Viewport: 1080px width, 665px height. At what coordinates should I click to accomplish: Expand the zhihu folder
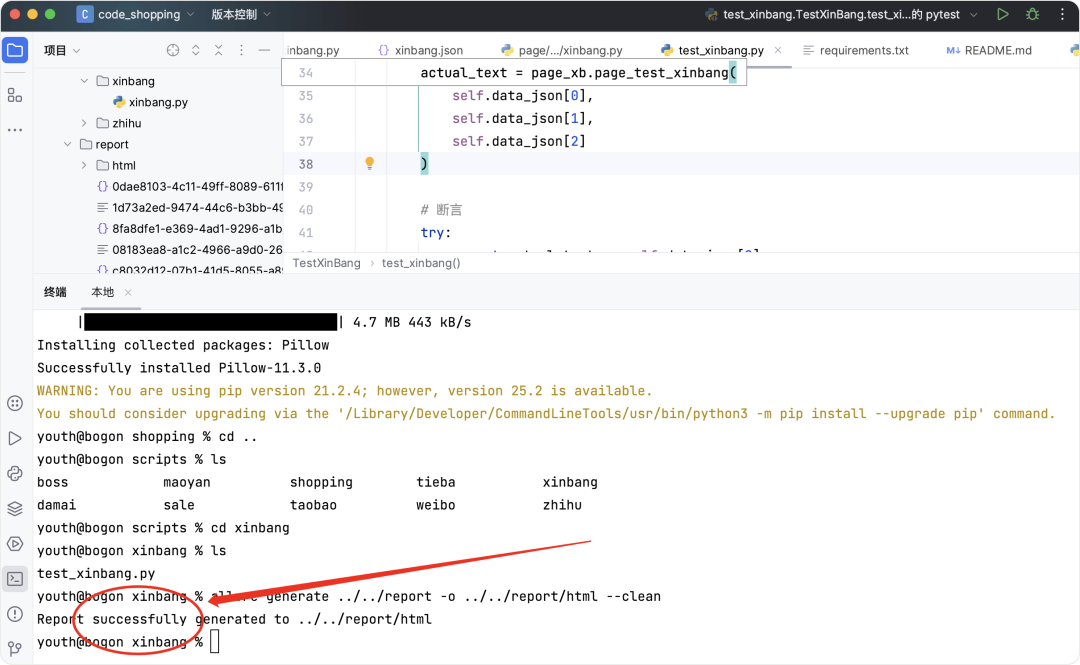pyautogui.click(x=84, y=123)
